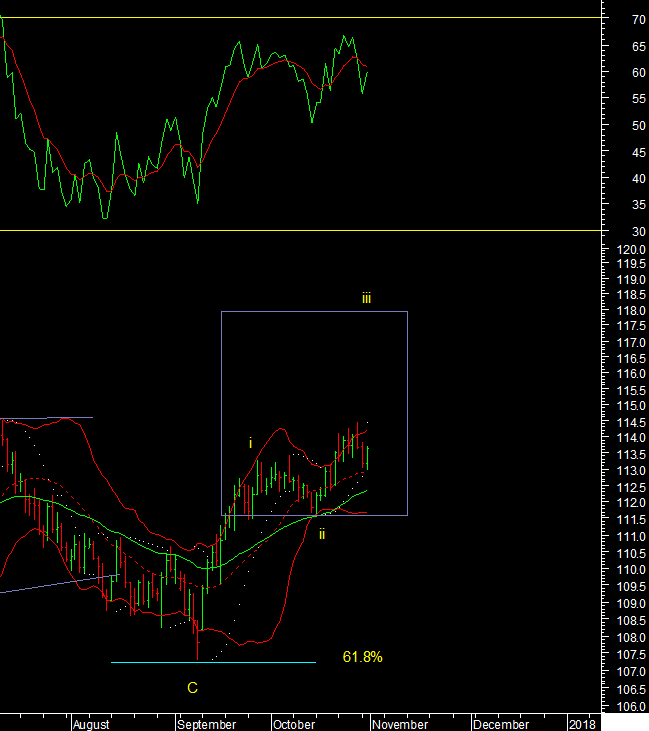This screenshot has width=649, height=731.
Task: Click the 118.0 price level on the scale
Action: (x=631, y=310)
